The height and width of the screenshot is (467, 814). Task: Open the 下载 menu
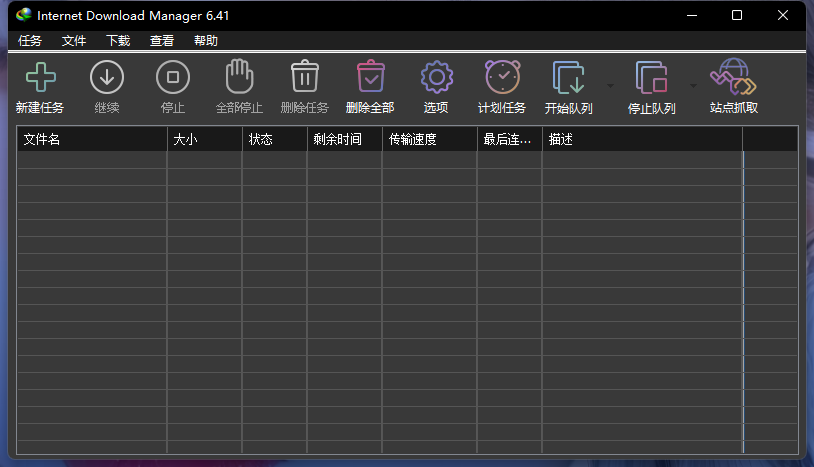(118, 40)
